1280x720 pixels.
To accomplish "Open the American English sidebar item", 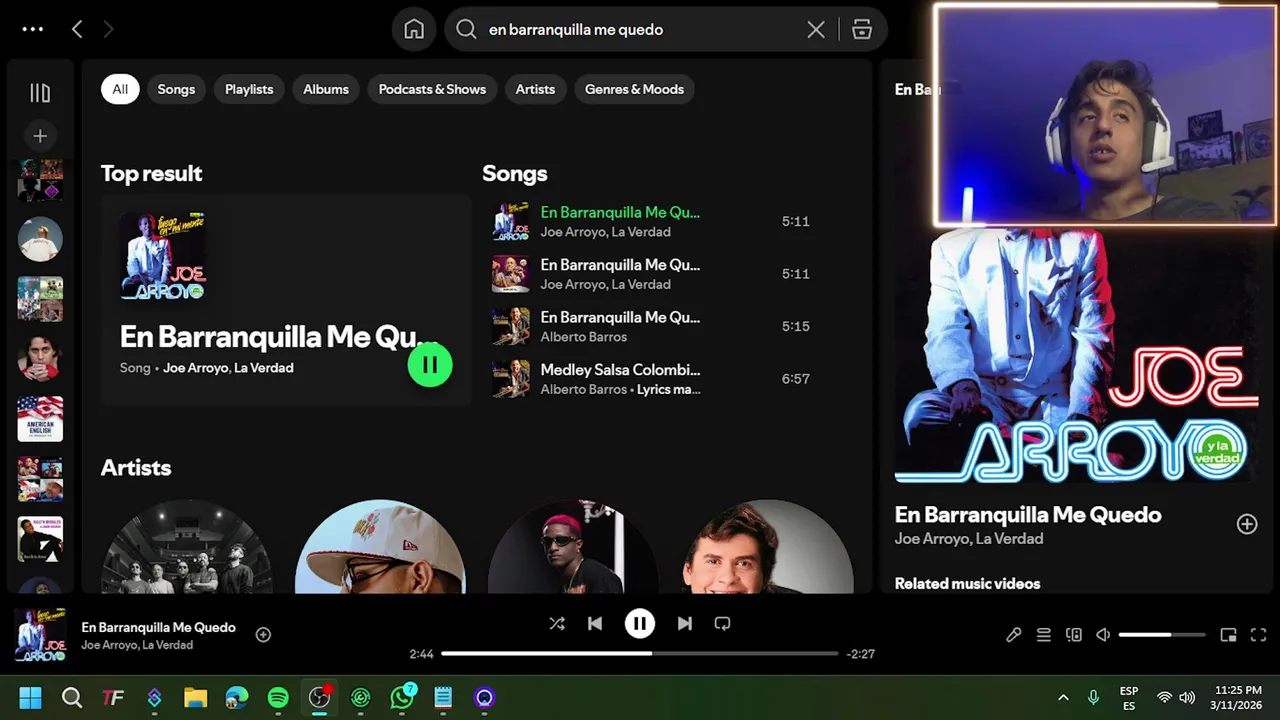I will [40, 419].
